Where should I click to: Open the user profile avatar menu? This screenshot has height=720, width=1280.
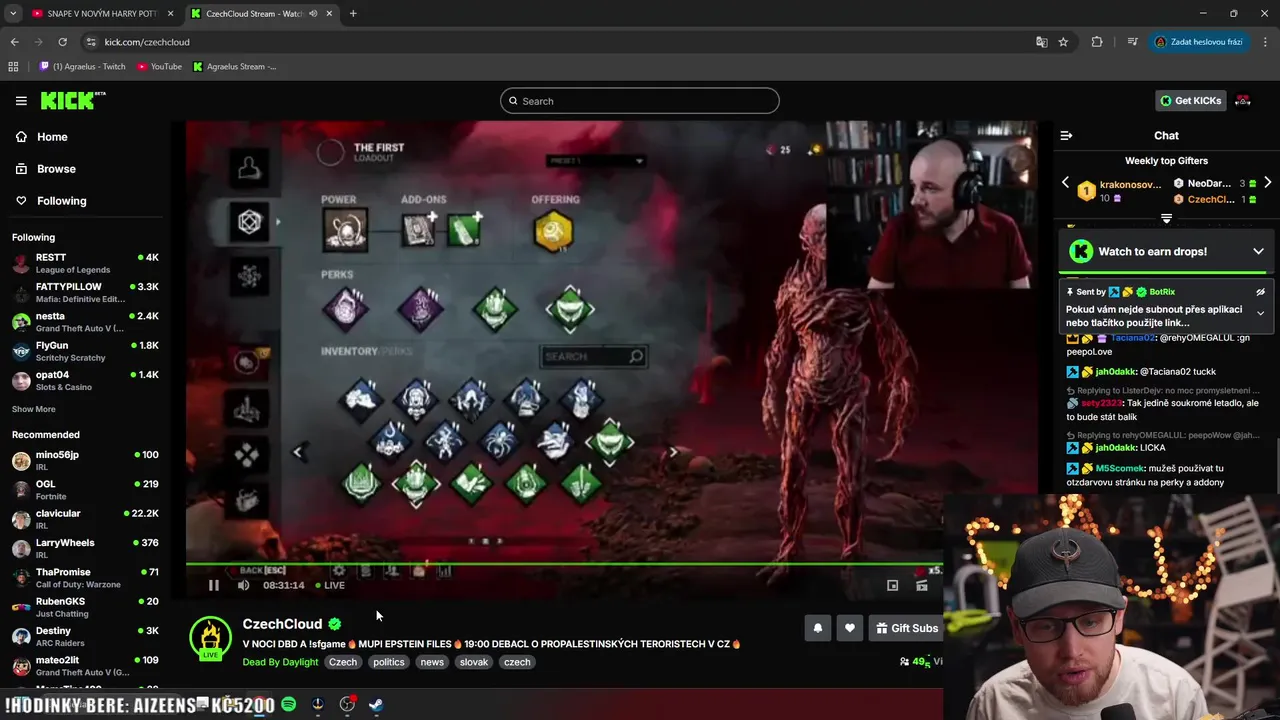(1243, 101)
